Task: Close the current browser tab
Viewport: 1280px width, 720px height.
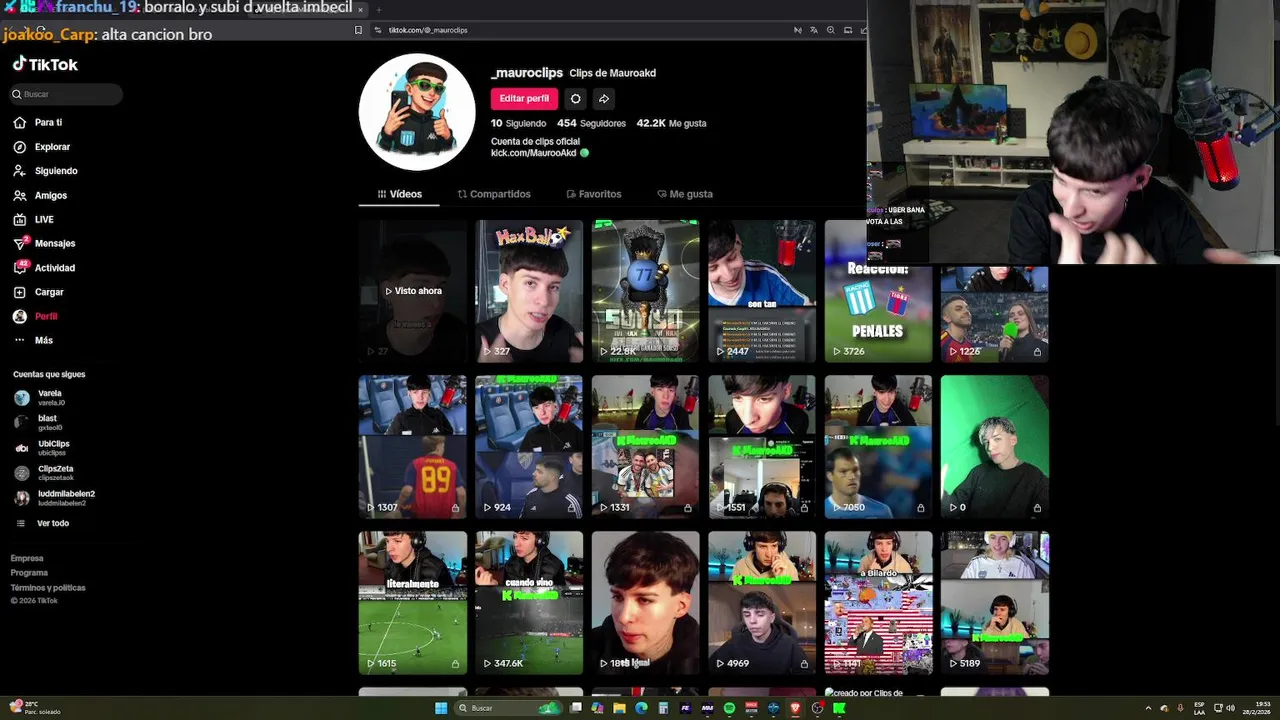Action: (x=361, y=9)
